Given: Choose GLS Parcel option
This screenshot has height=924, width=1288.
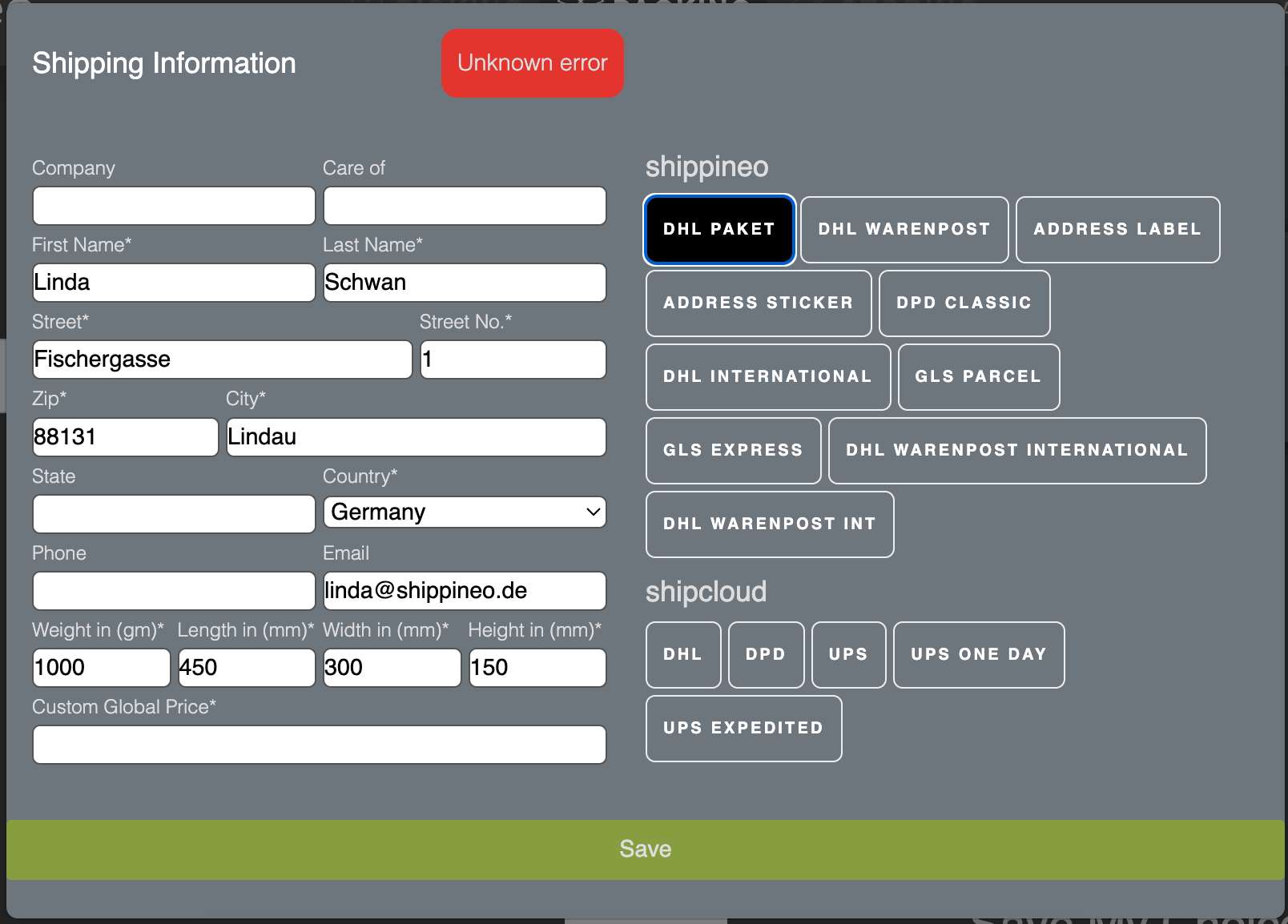Looking at the screenshot, I should coord(979,377).
